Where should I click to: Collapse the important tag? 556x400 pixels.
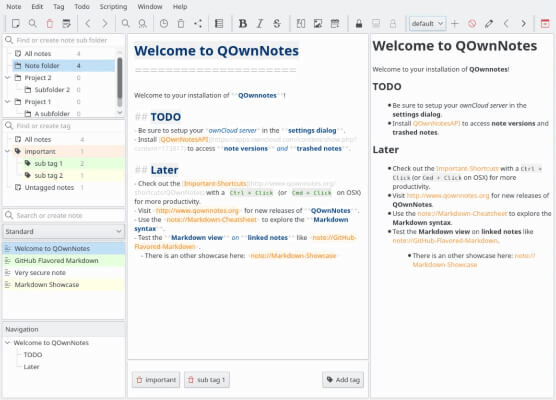[7, 151]
